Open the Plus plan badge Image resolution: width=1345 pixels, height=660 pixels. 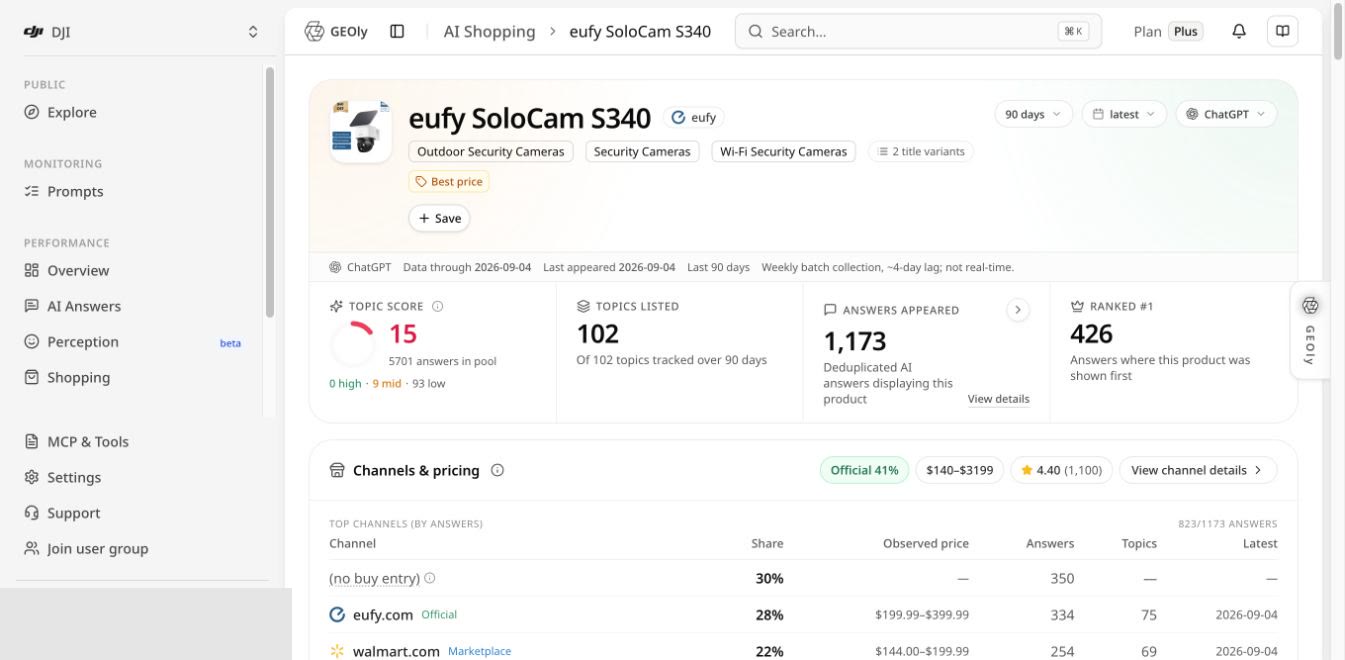pos(1186,32)
